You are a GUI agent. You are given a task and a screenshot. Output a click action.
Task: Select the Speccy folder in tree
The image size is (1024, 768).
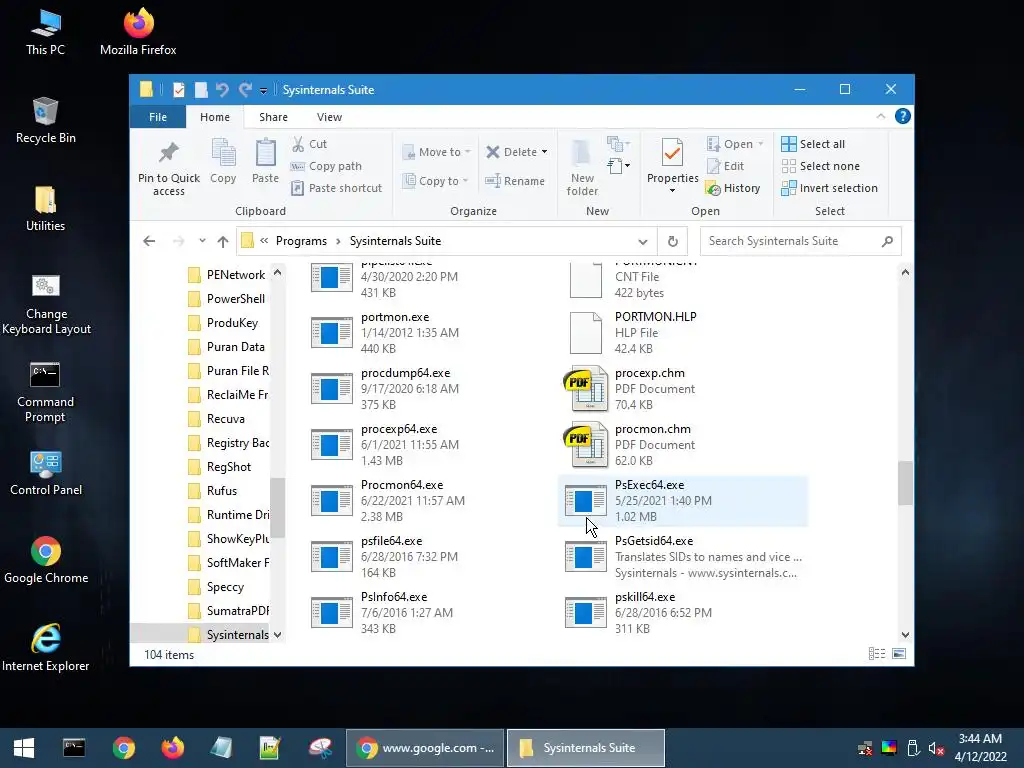pyautogui.click(x=225, y=586)
